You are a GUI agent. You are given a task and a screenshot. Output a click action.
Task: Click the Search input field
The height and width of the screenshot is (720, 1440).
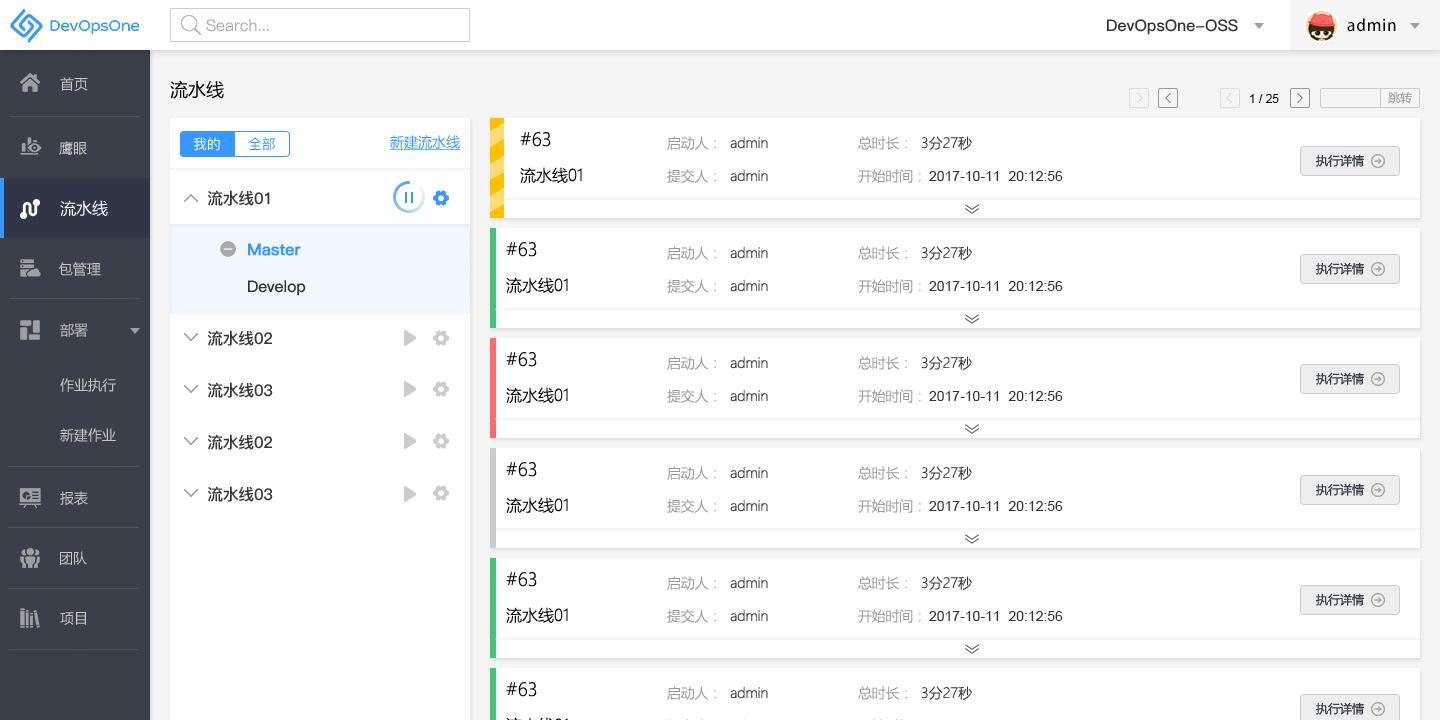point(320,26)
